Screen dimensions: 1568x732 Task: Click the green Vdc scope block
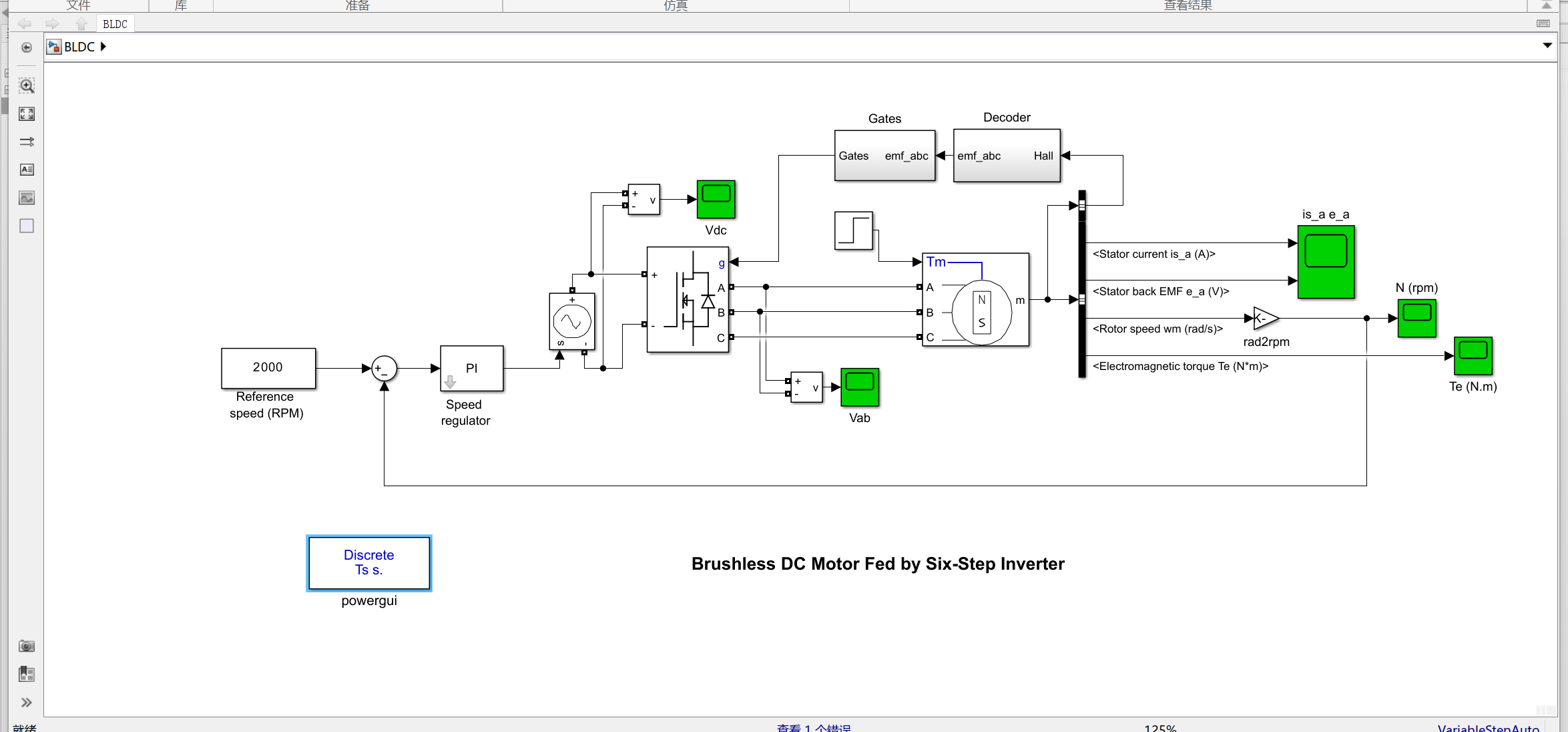716,199
